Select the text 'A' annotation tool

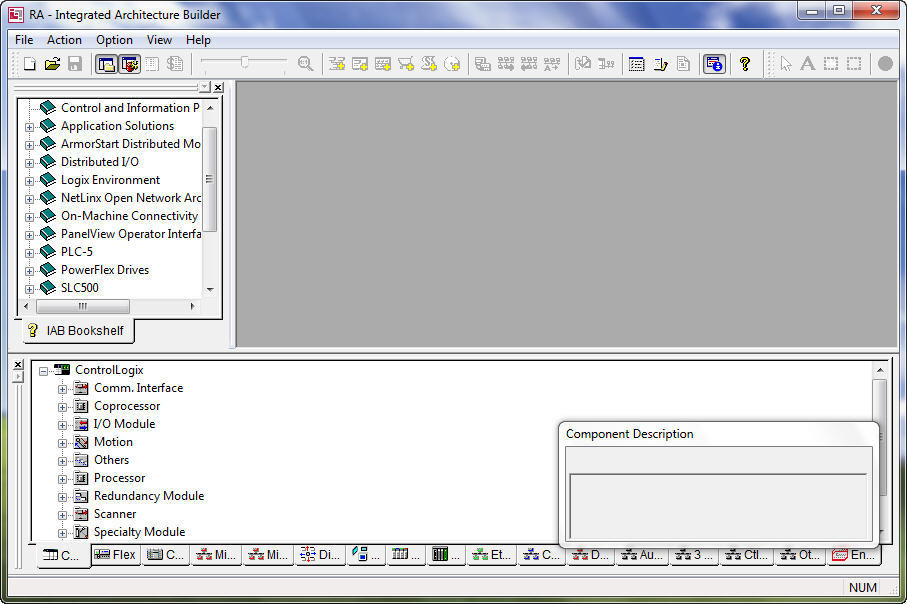click(x=808, y=64)
